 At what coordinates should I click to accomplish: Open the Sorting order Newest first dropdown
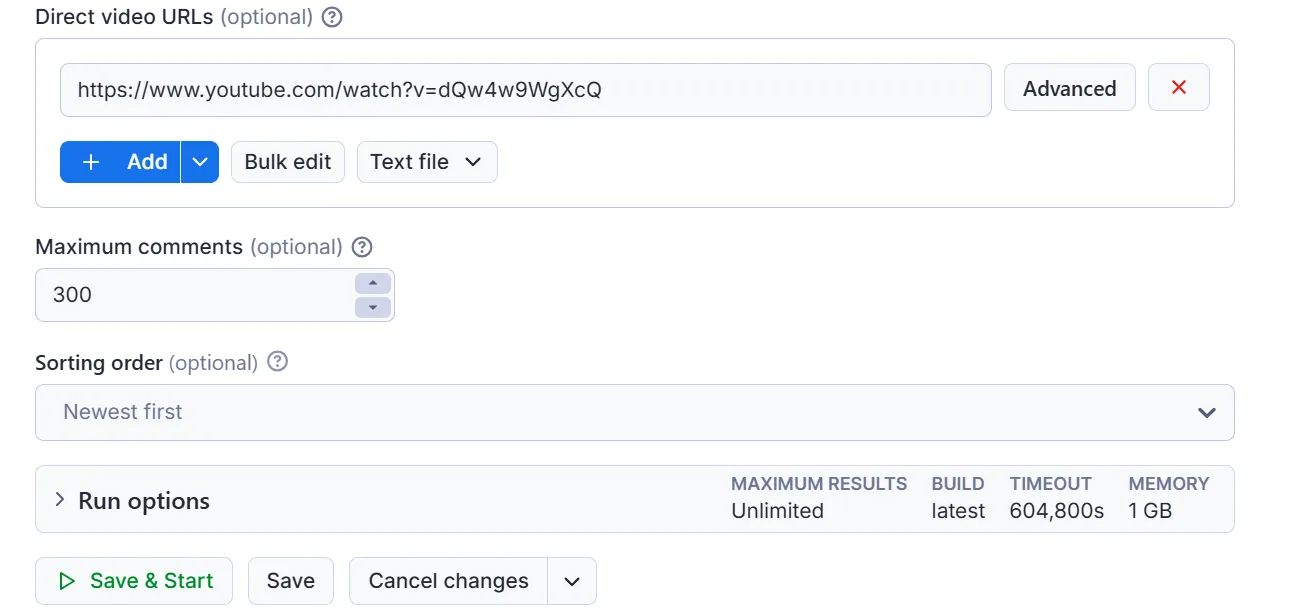pos(635,412)
